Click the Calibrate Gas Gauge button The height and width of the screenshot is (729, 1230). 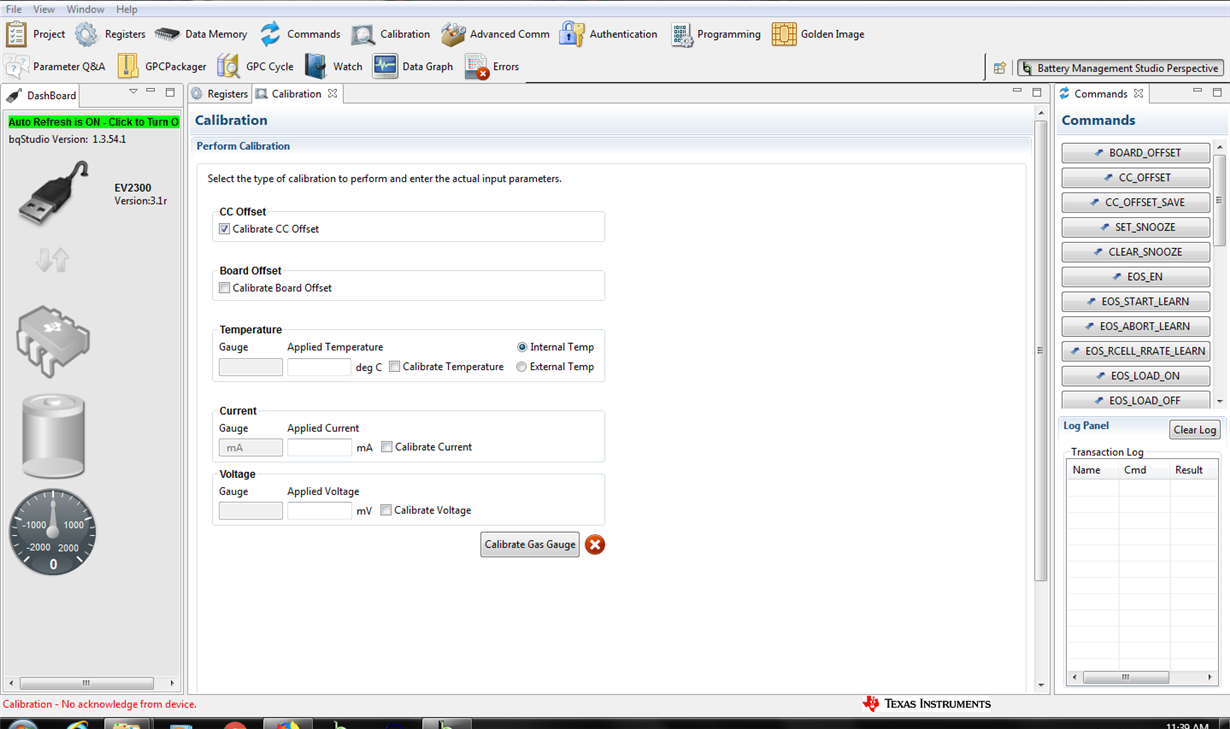pos(530,544)
